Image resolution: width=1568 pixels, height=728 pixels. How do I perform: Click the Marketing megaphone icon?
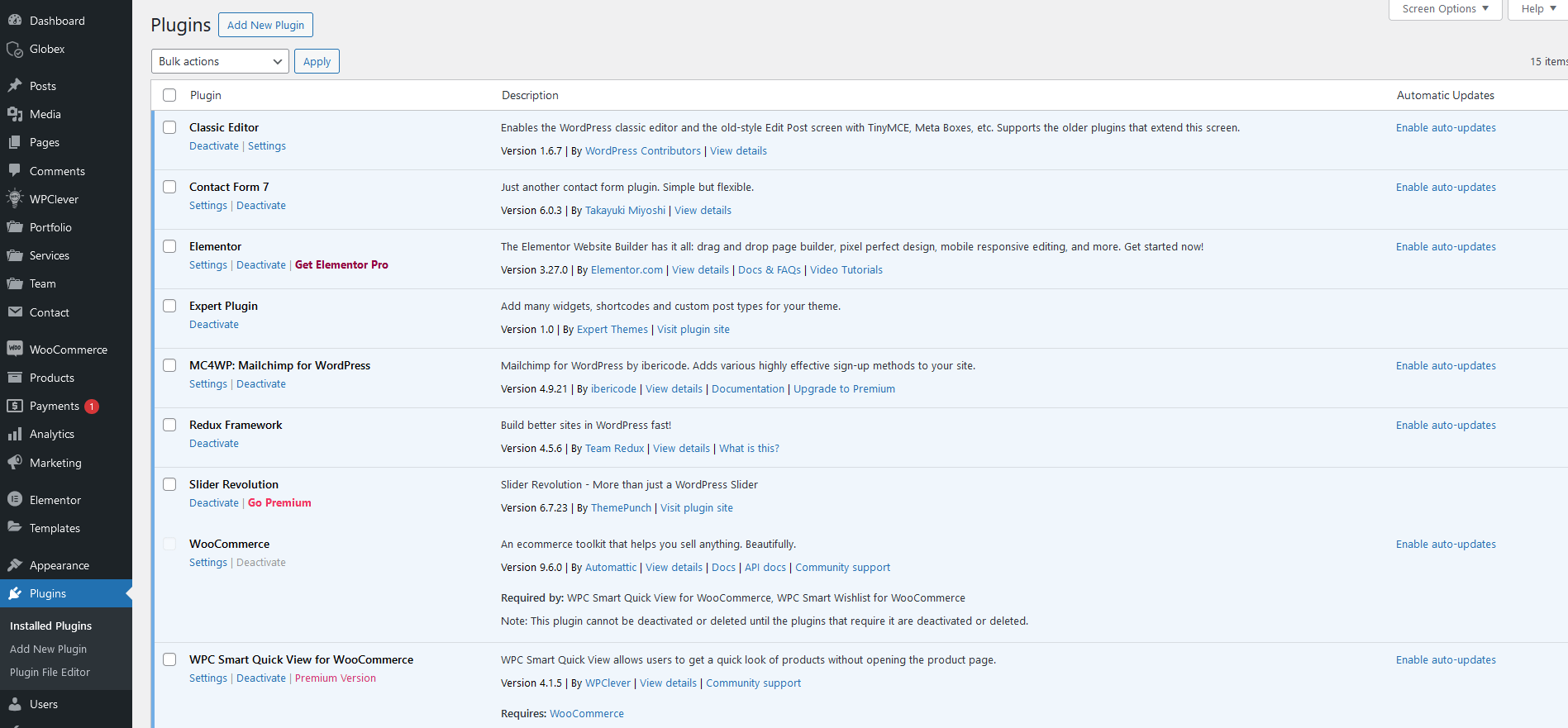tap(15, 463)
